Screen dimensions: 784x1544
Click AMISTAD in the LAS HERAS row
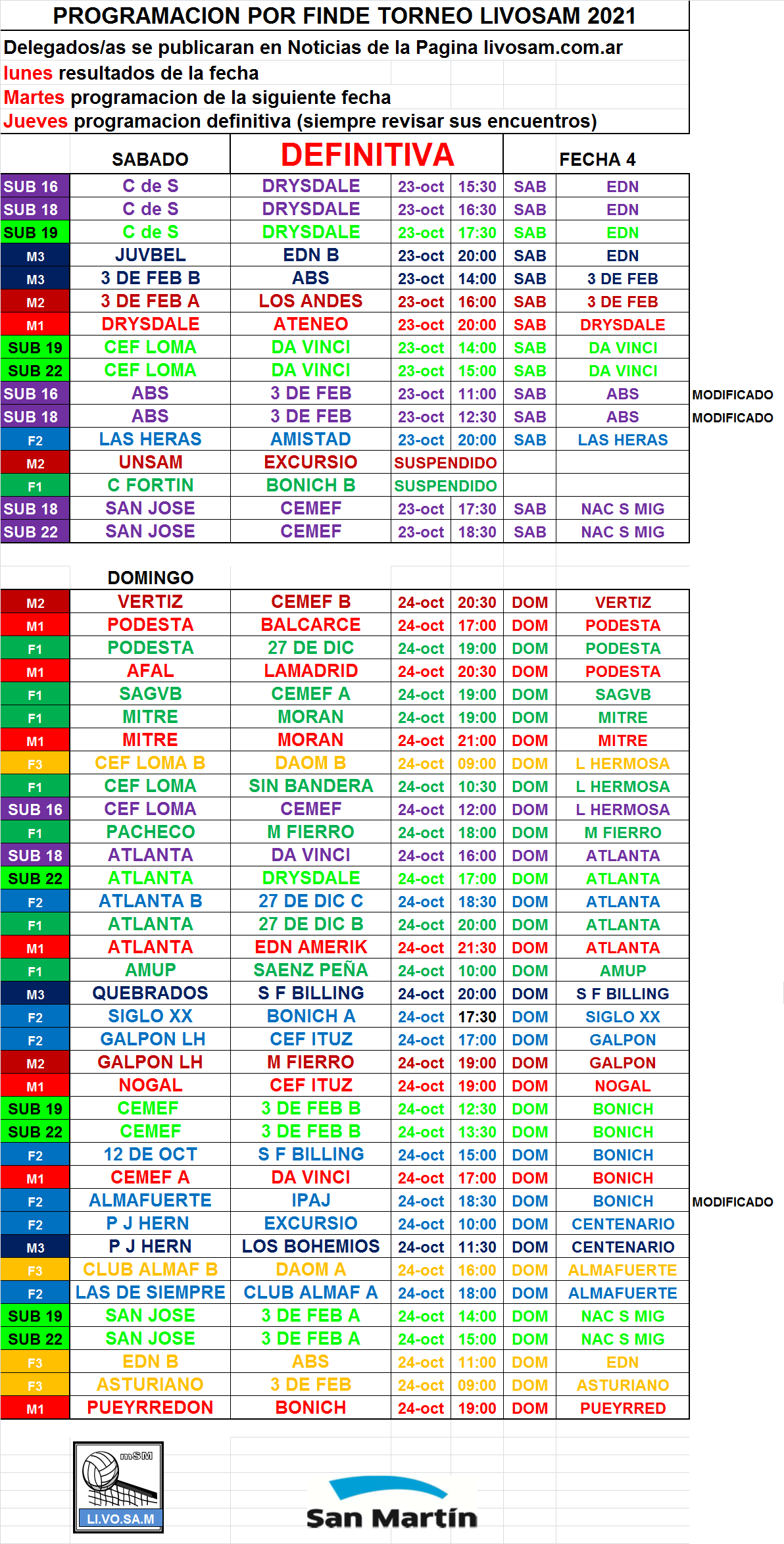pos(310,439)
